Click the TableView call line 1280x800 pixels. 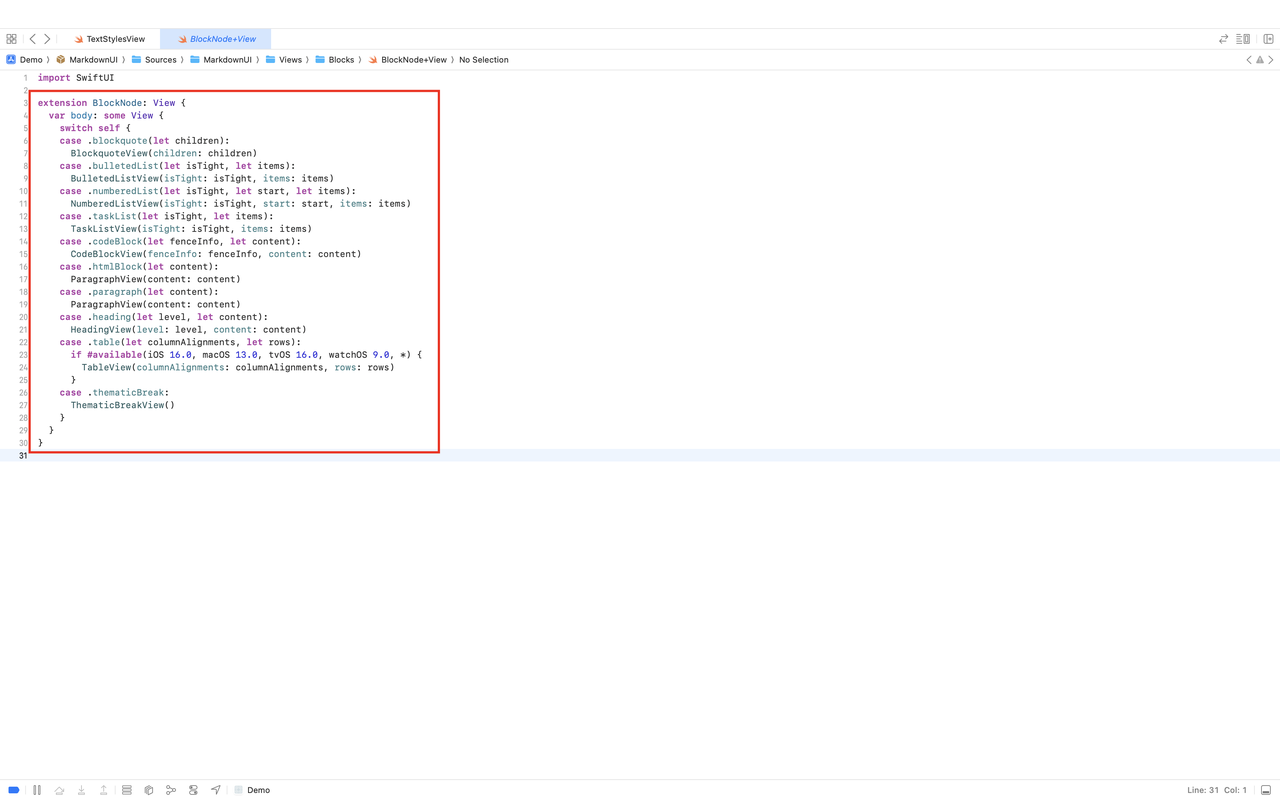pos(238,368)
